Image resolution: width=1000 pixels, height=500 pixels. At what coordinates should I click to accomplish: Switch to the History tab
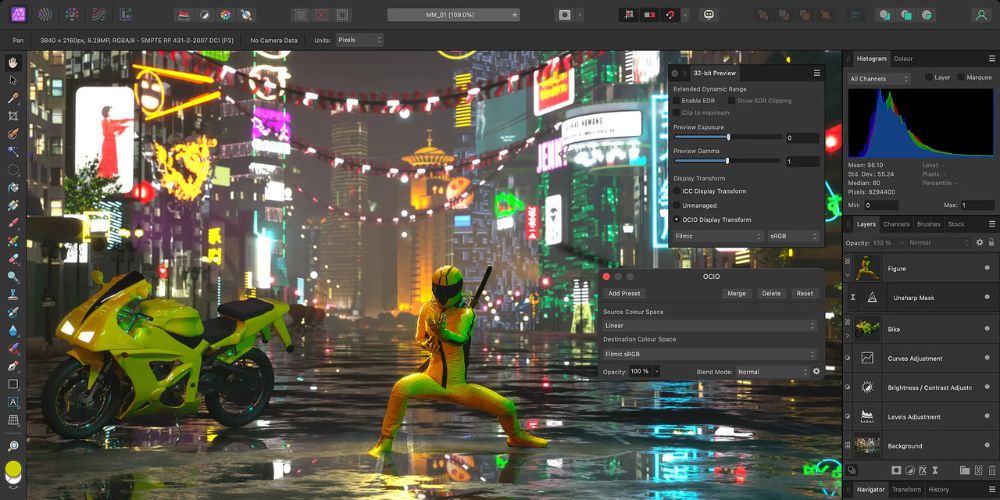[x=938, y=490]
